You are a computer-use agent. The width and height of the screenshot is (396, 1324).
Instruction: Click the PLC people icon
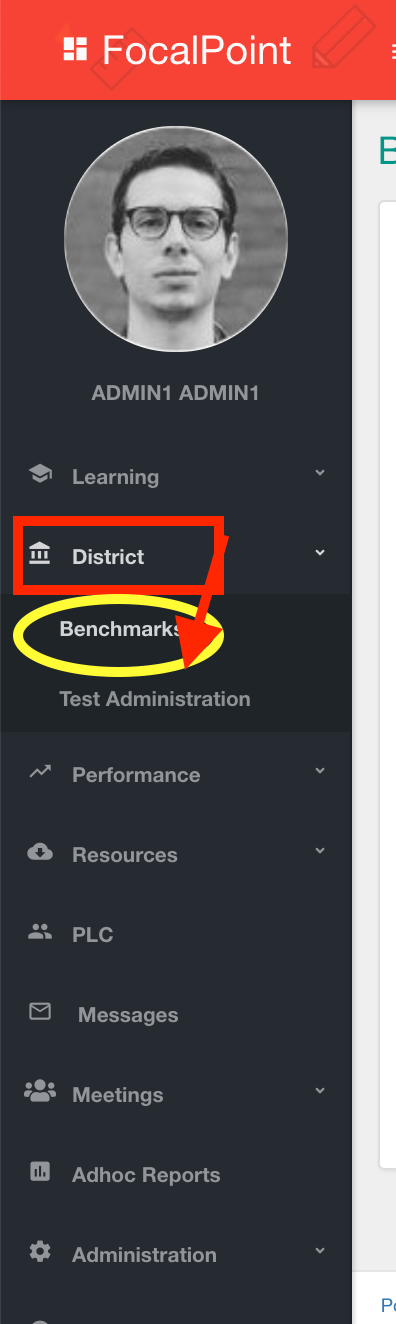click(40, 933)
